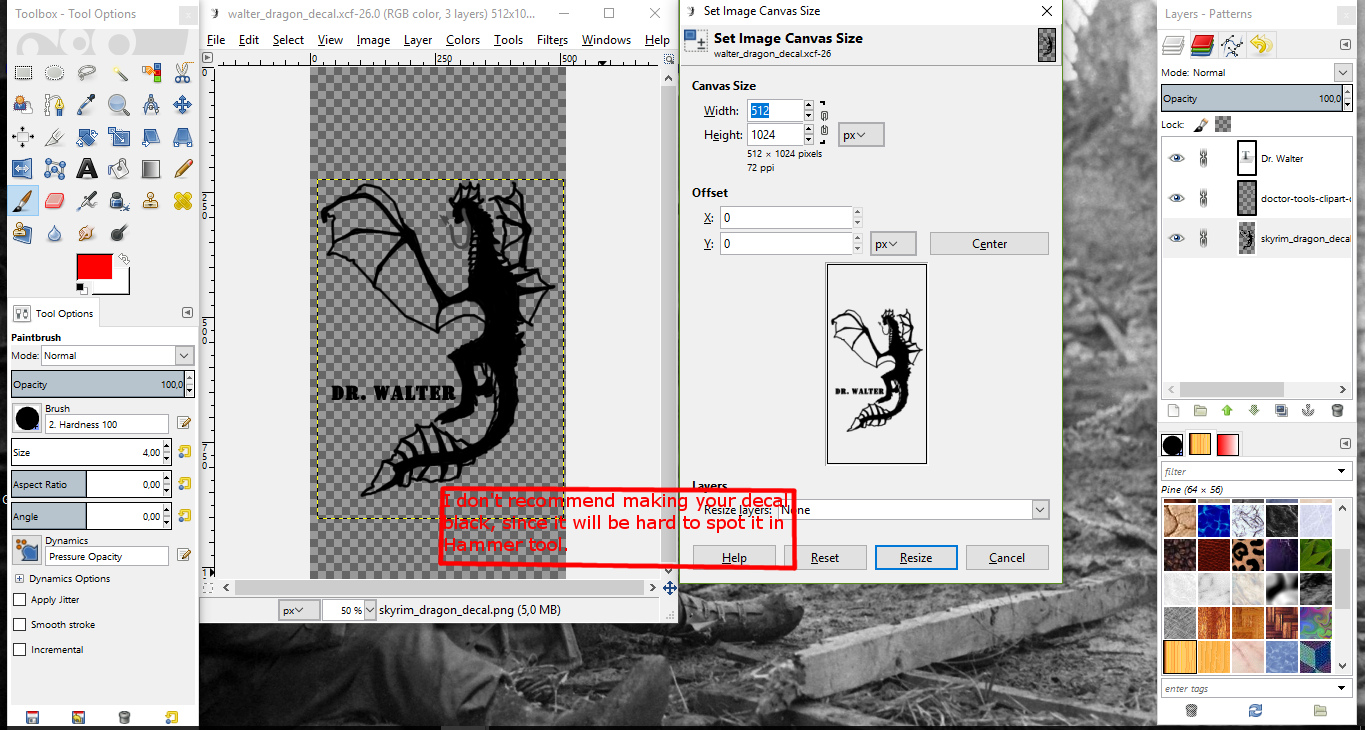Open the Offset unit px dropdown
The image size is (1366, 730).
[893, 244]
